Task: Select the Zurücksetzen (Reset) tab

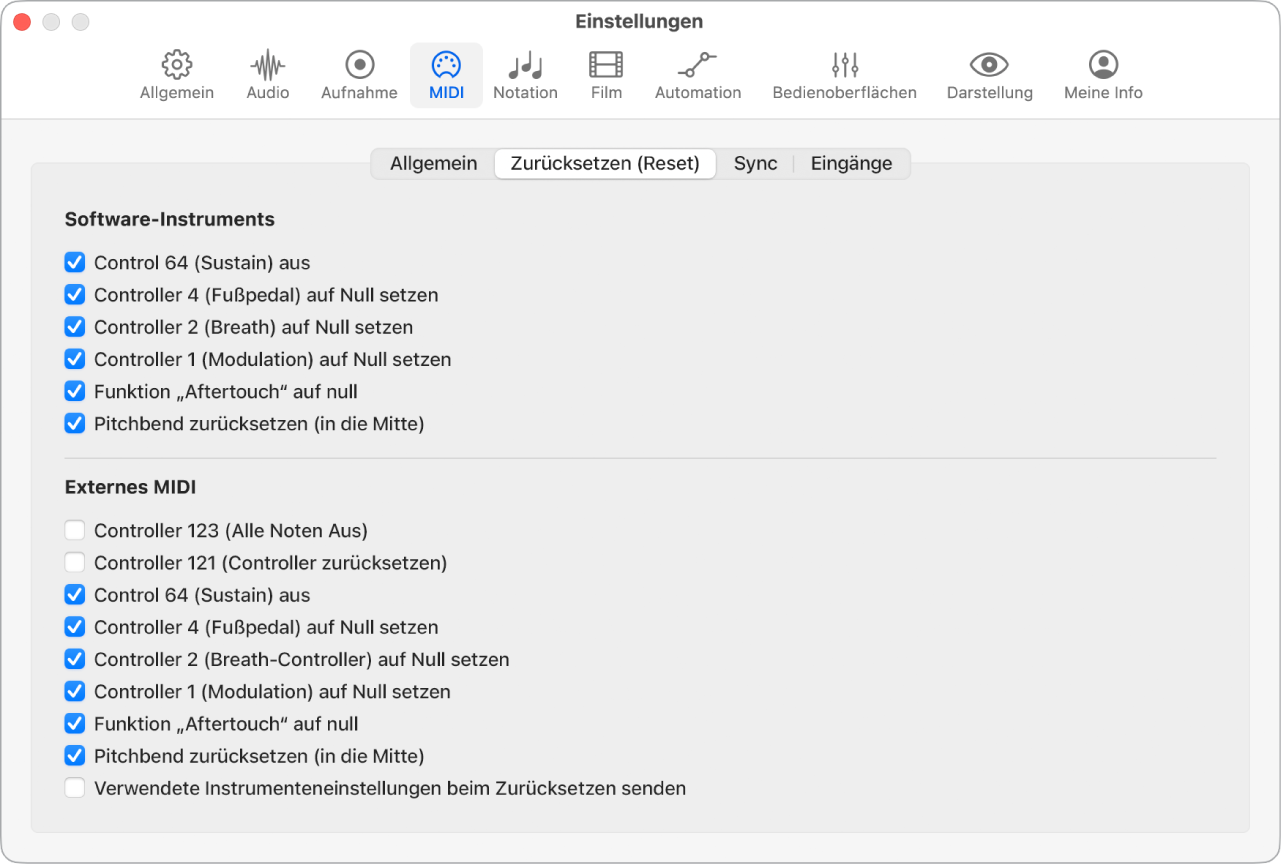Action: coord(604,163)
